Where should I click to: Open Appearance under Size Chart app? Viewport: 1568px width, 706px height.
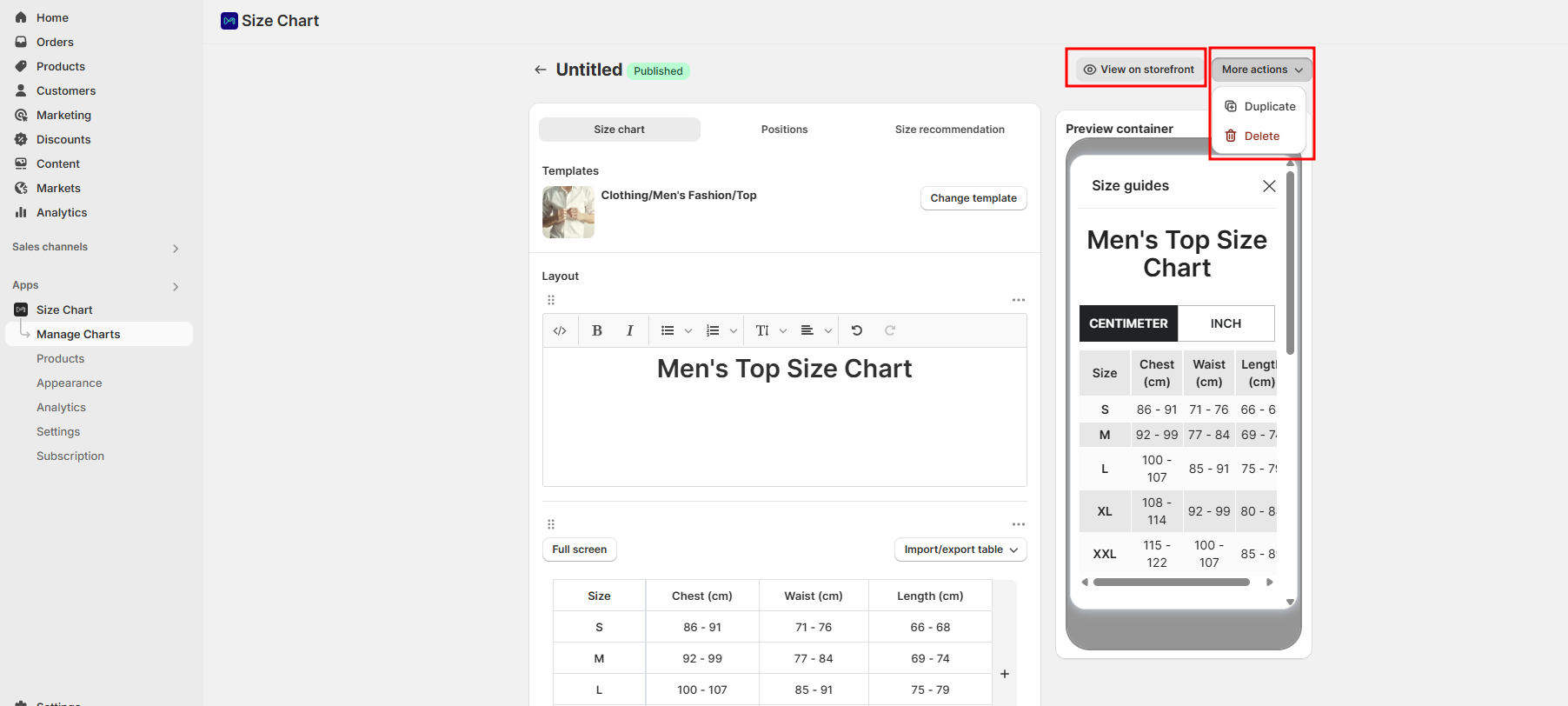point(70,383)
